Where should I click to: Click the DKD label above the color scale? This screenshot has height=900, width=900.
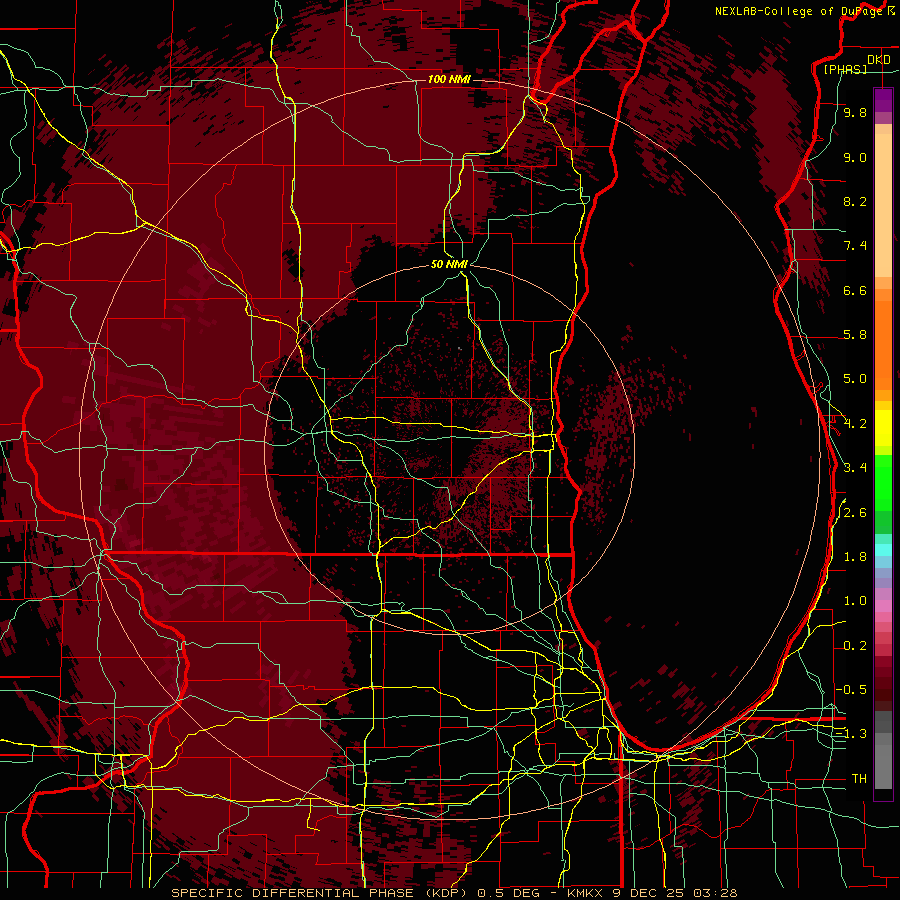[879, 60]
